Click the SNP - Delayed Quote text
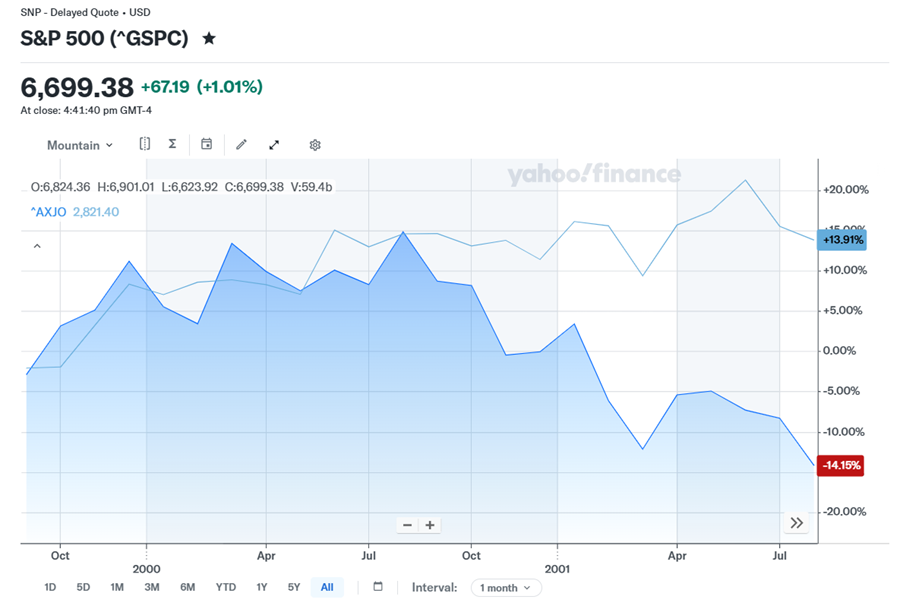903x609 pixels. (x=69, y=12)
